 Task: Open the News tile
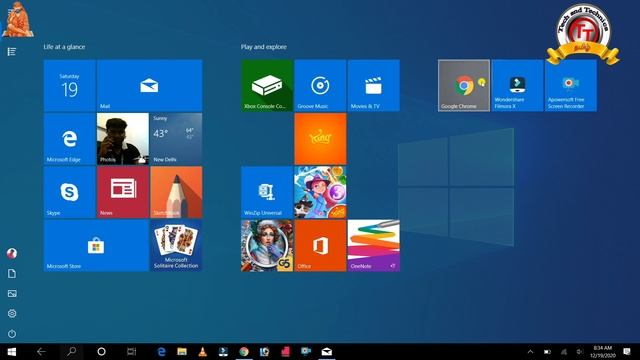[123, 192]
